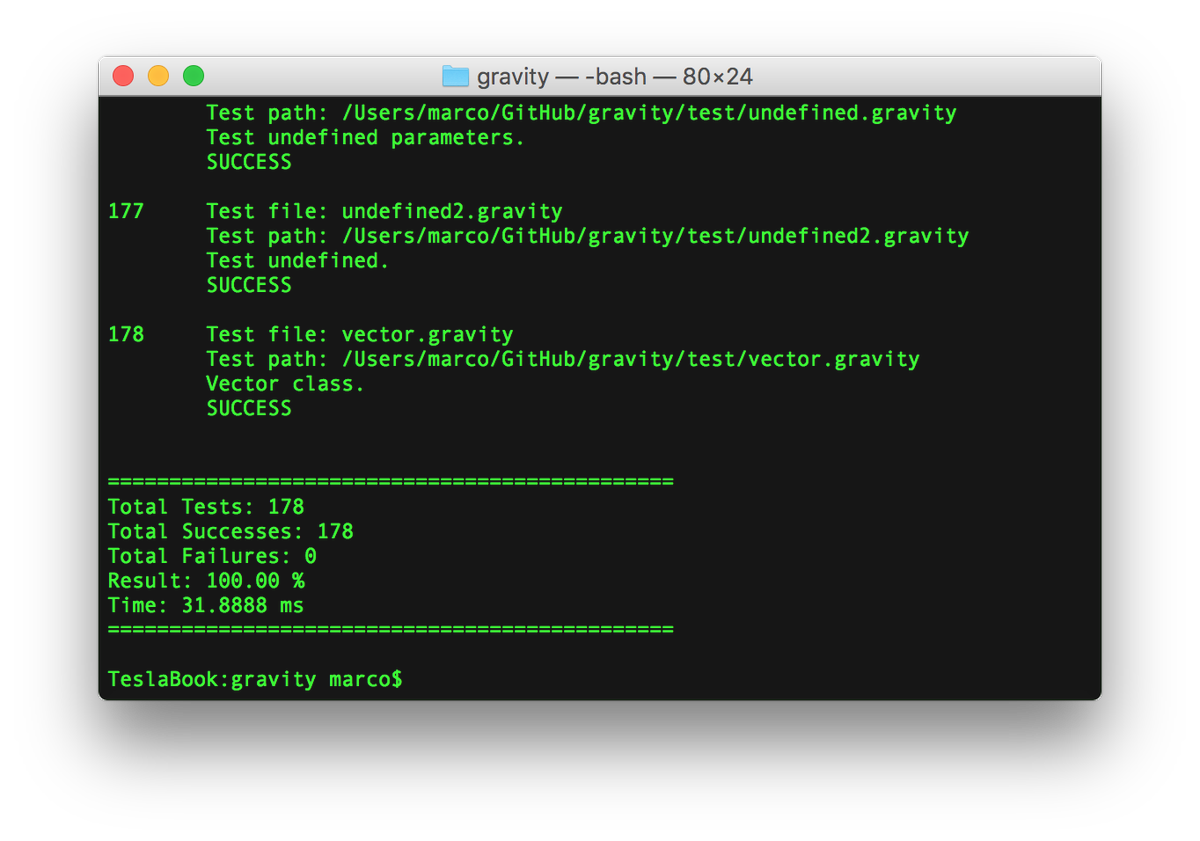
Task: Click the test path ending in undefined2.gravity
Action: (x=587, y=236)
